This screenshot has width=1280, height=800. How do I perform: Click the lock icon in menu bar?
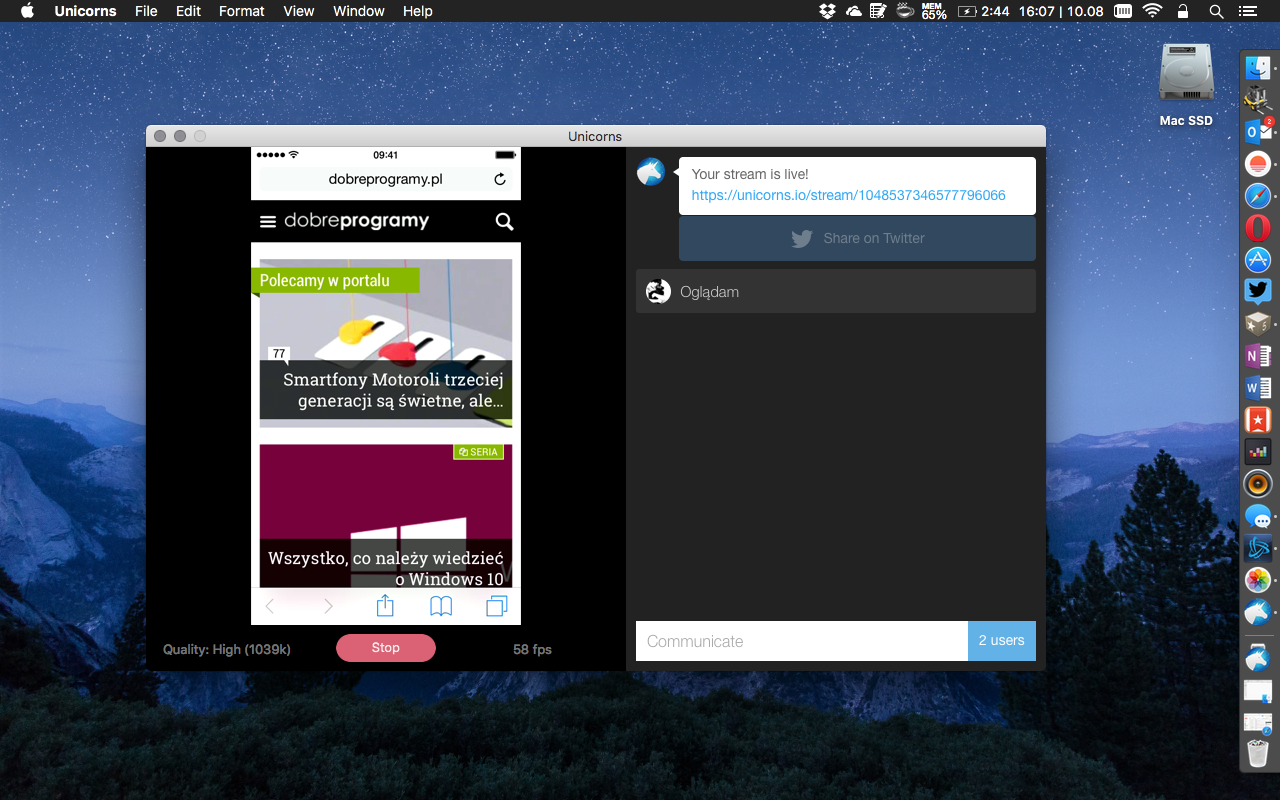coord(1184,11)
